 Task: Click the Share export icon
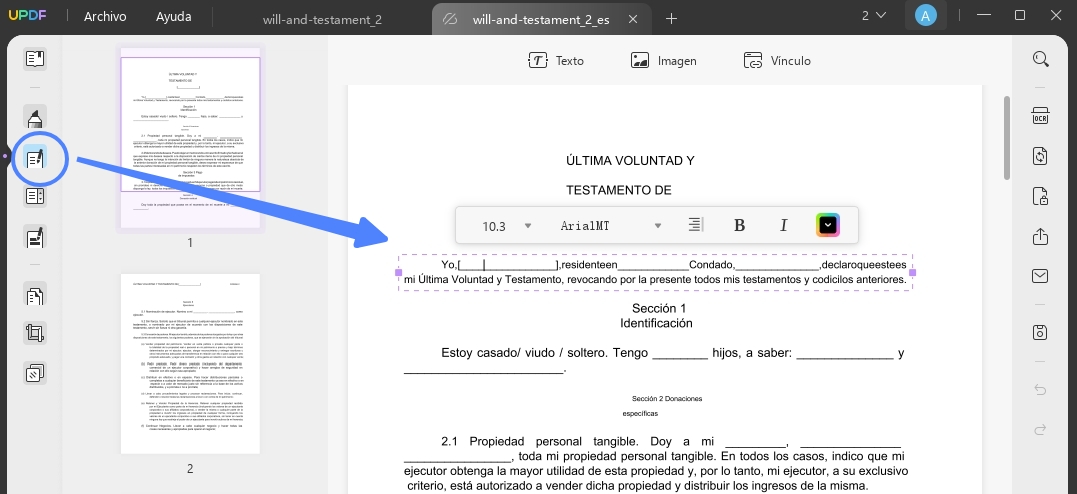pyautogui.click(x=1041, y=236)
